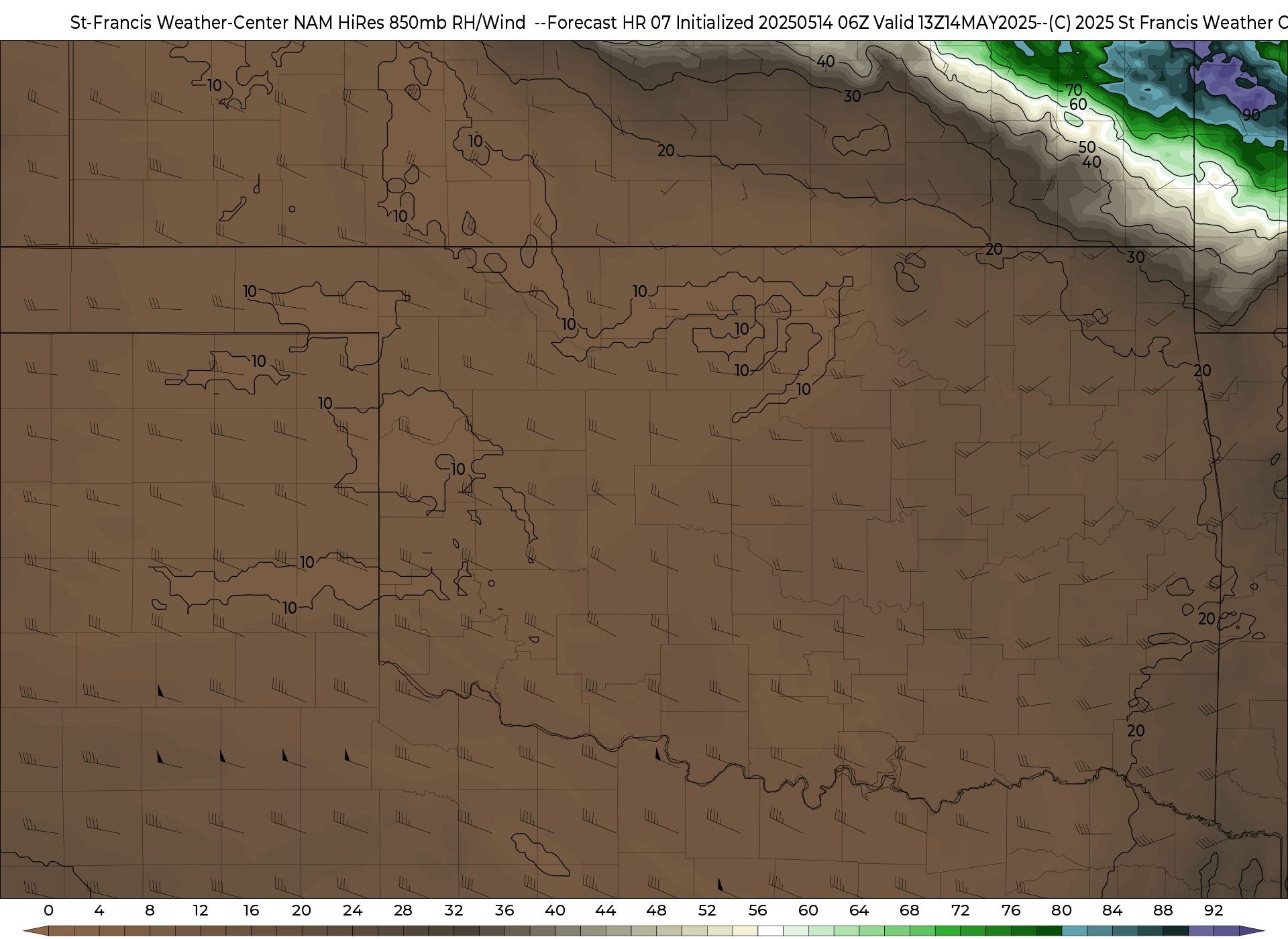The image size is (1288, 939).
Task: Click the 40 contour label just below the 50
Action: point(1091,162)
